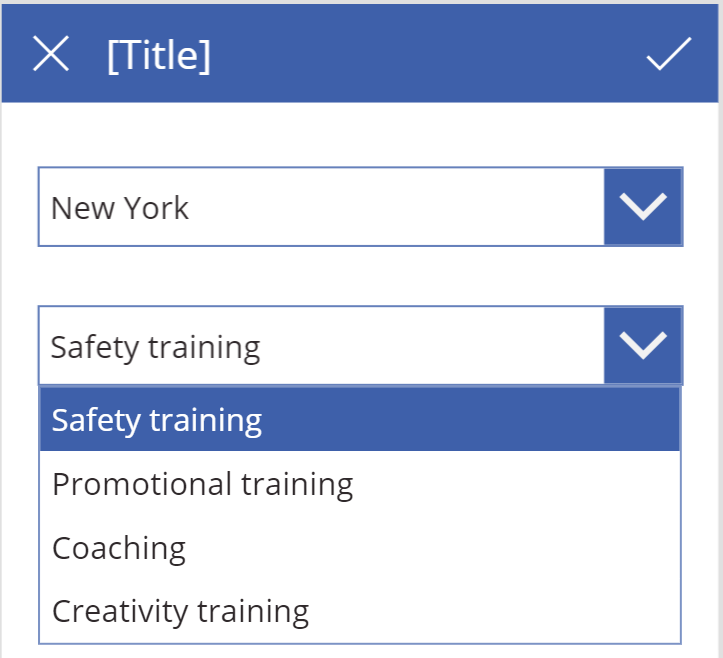Click the [Title] header label
The height and width of the screenshot is (658, 723).
coord(159,55)
